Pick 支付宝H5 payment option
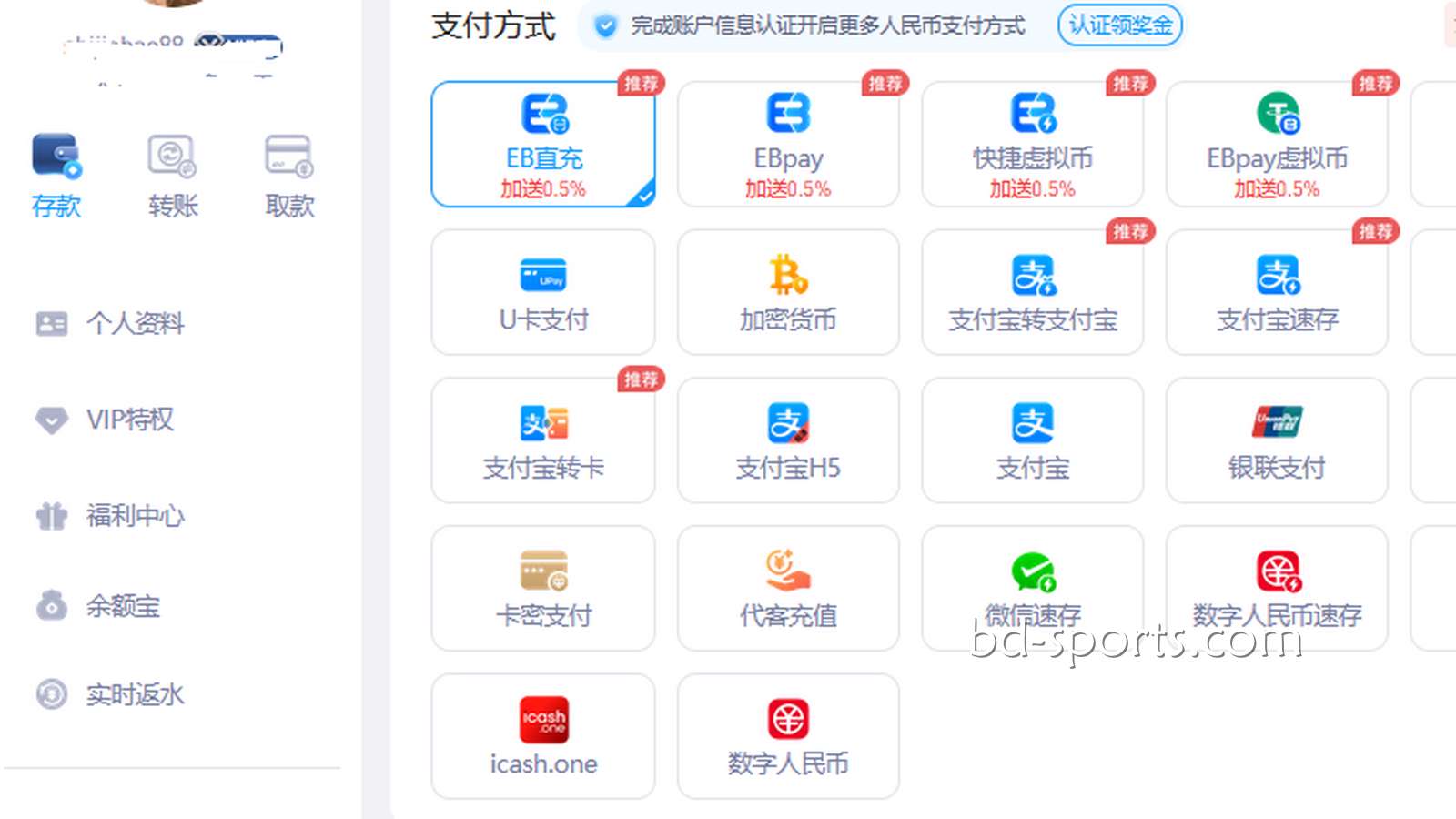 (788, 440)
